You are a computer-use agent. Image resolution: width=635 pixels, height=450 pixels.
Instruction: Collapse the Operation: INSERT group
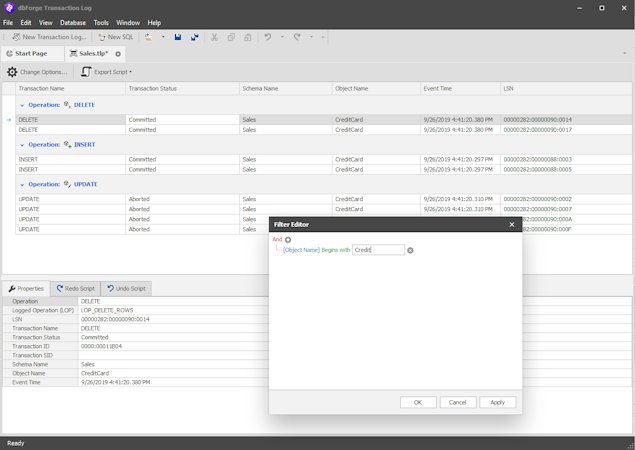22,145
